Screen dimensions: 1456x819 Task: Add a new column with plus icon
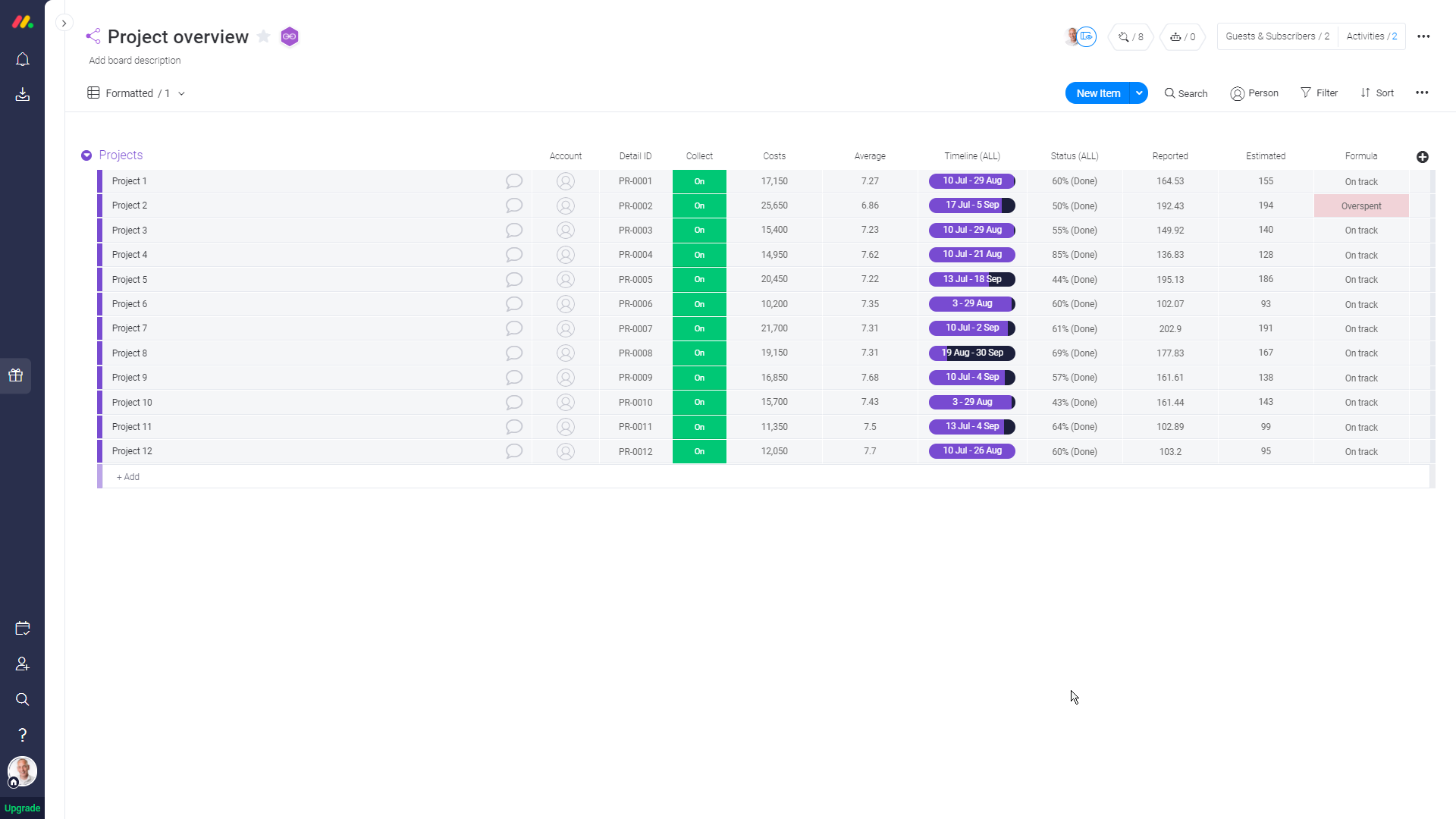[1422, 157]
